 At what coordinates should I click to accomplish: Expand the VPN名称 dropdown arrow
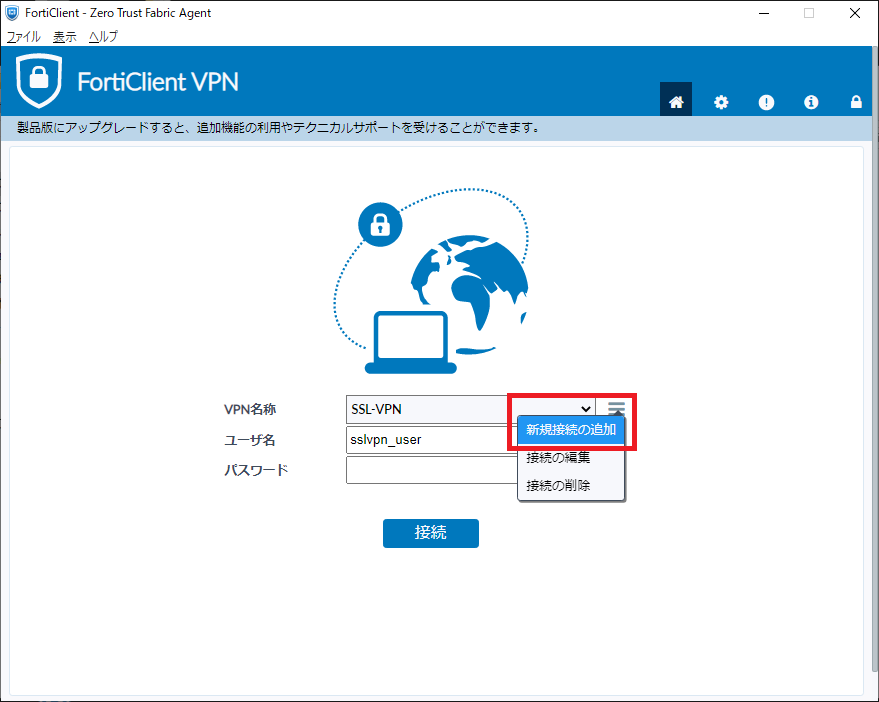point(585,409)
